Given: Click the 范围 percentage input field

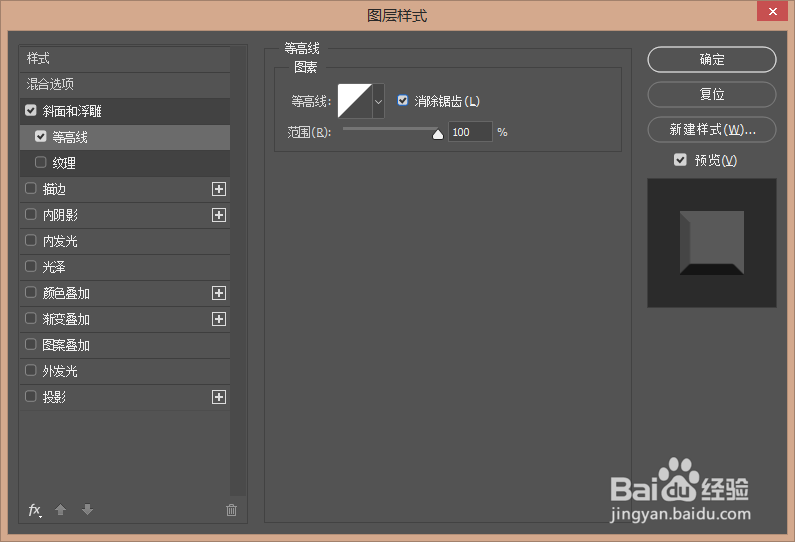Looking at the screenshot, I should point(470,132).
